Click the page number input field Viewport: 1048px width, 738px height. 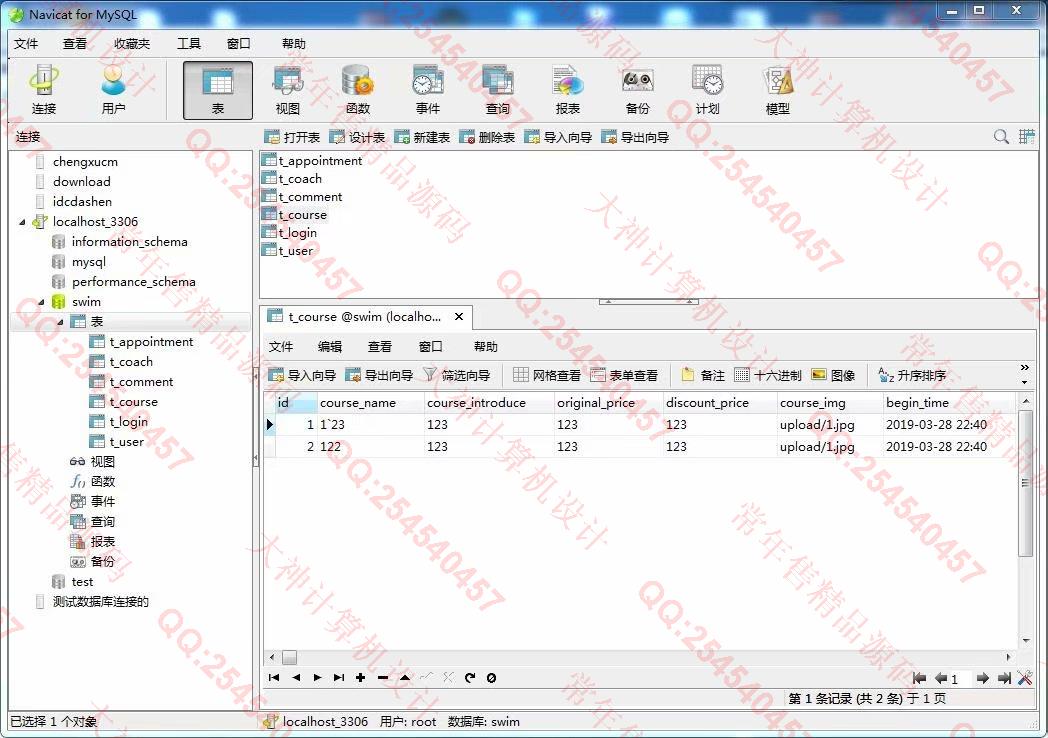961,679
